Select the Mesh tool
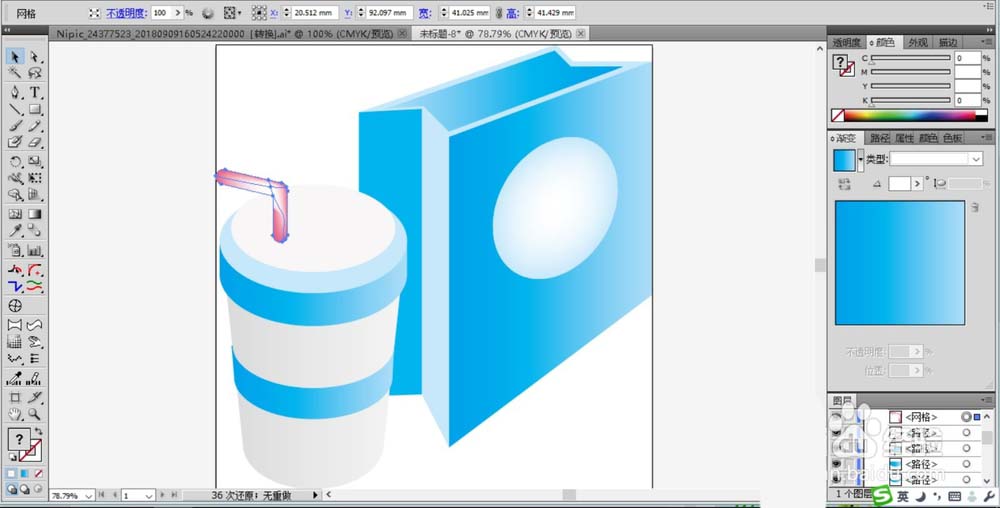 click(15, 214)
